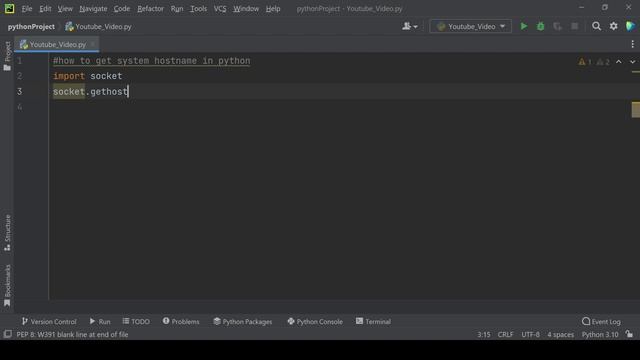
Task: Click line:column 3:15 indicator
Action: pyautogui.click(x=484, y=334)
